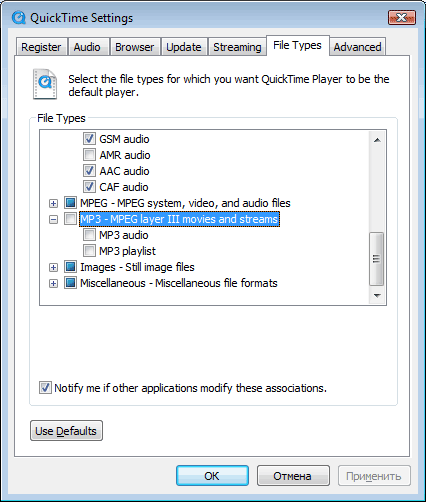
Task: Close the QuickTime Settings window
Action: click(402, 17)
